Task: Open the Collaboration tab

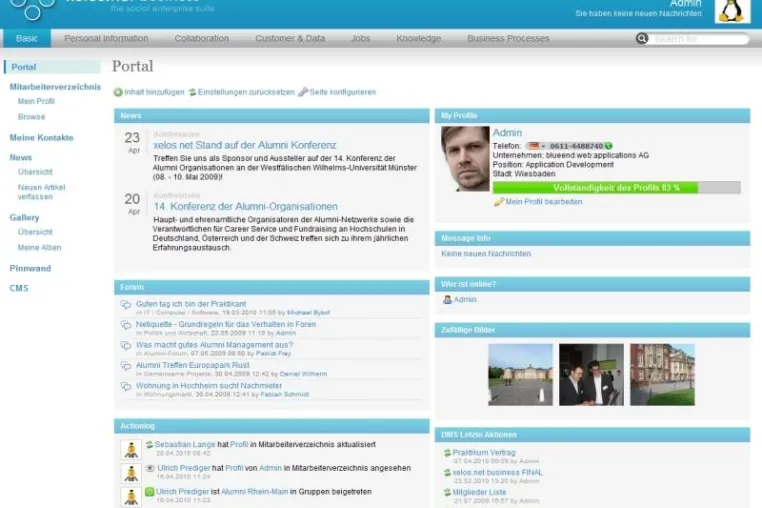Action: pos(202,38)
